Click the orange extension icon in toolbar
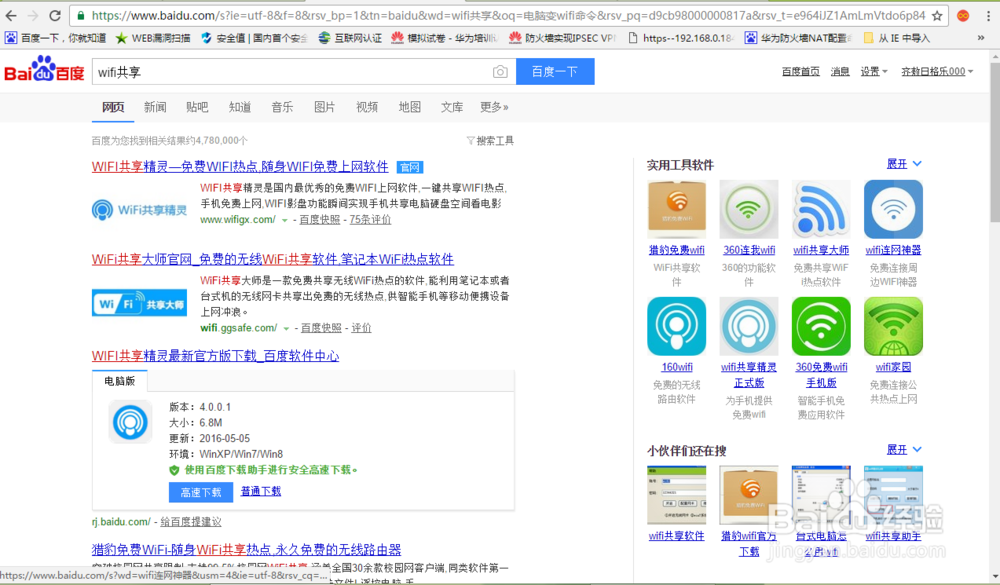 click(x=963, y=16)
